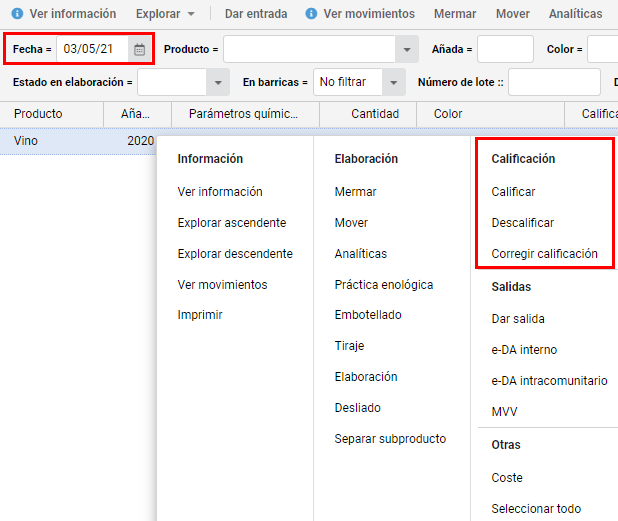This screenshot has height=521, width=618.
Task: Select Explorar descendente menu entry
Action: (x=235, y=254)
